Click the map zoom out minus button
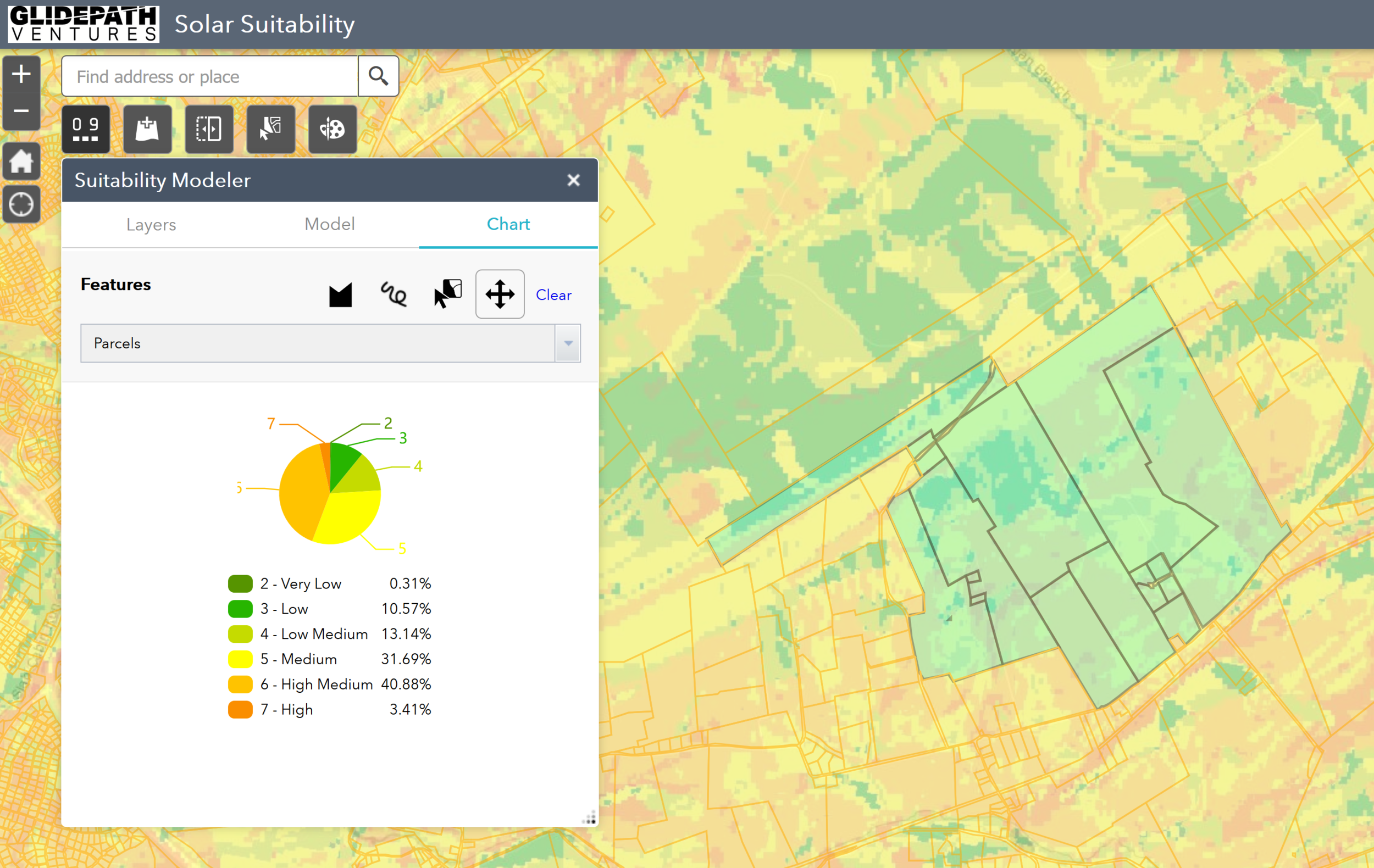Screen dimensions: 1374x868 [21, 110]
